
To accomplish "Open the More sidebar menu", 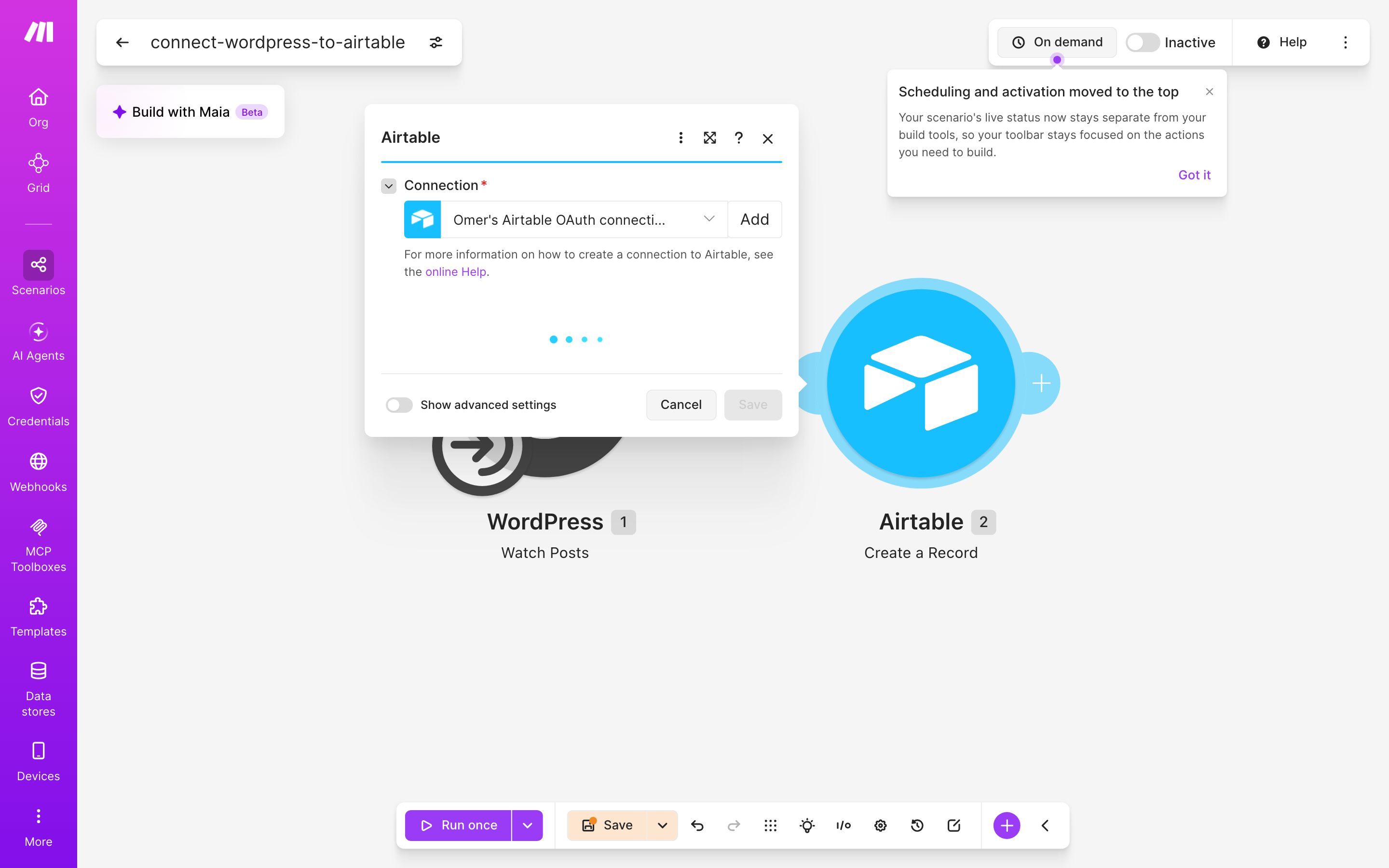I will 39,827.
